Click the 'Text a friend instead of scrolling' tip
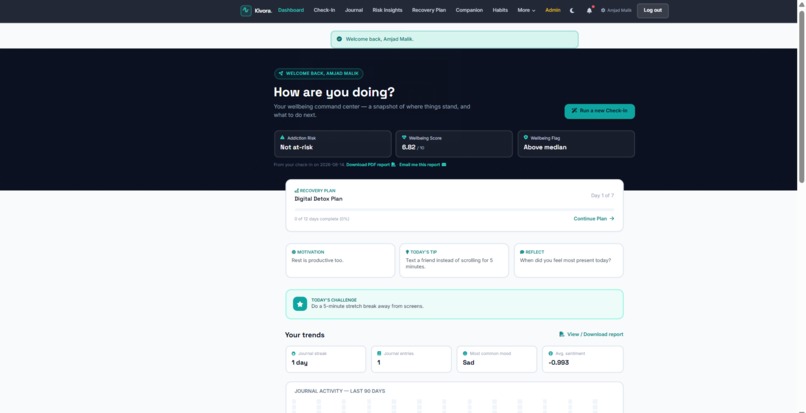The width and height of the screenshot is (806, 413). tap(449, 263)
